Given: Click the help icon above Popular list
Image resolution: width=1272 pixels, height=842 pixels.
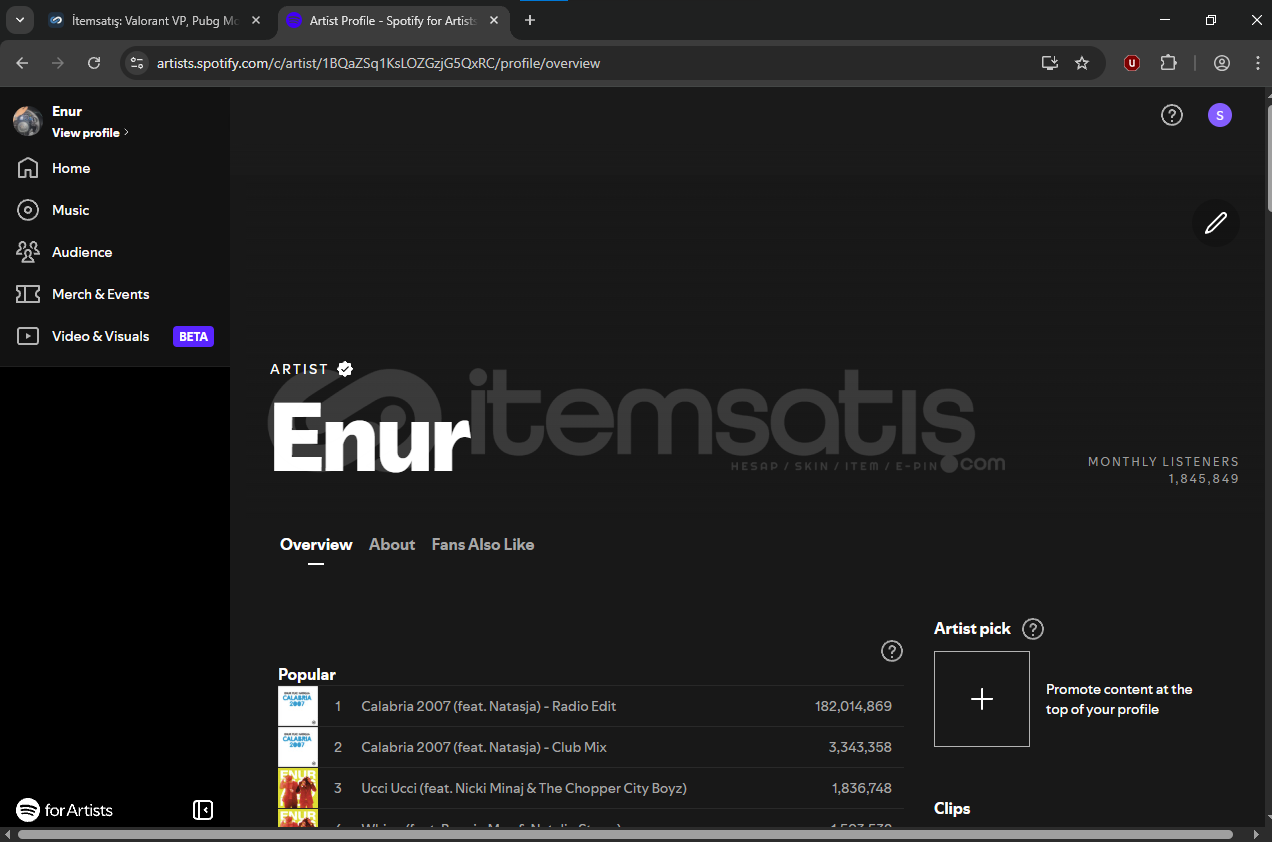Looking at the screenshot, I should click(891, 651).
